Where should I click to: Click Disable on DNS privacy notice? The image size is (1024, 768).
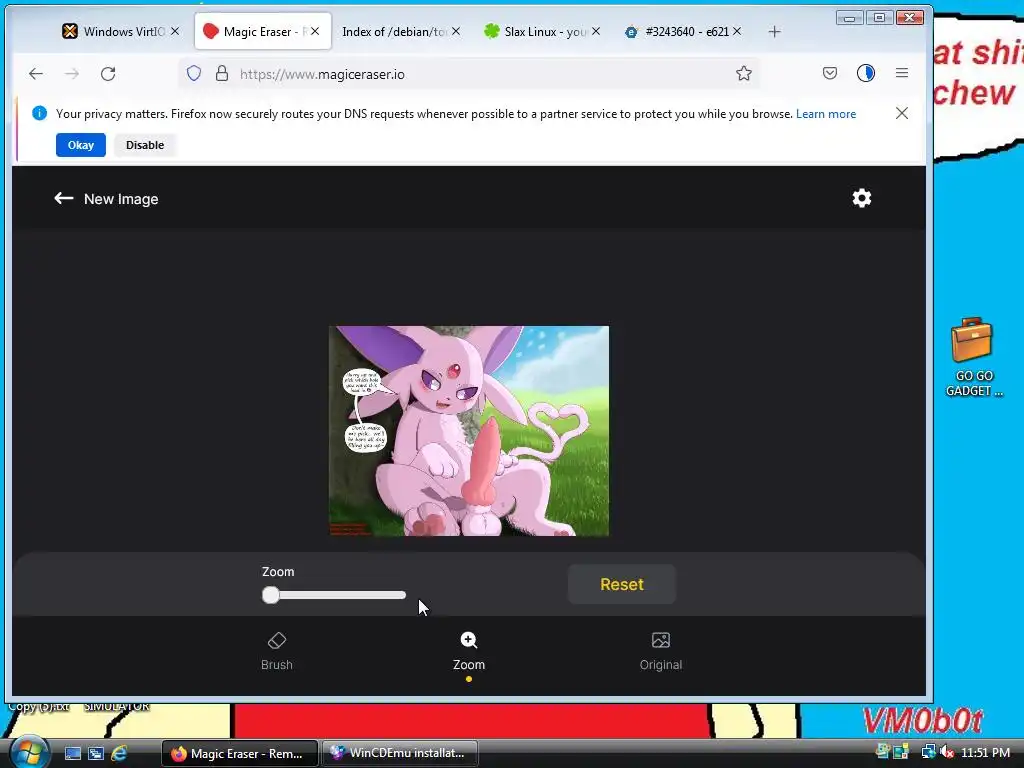click(x=145, y=145)
